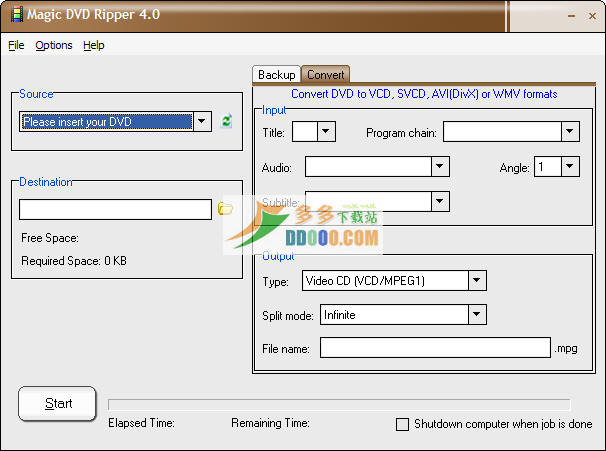This screenshot has height=451, width=606.
Task: Open the Help menu
Action: (x=94, y=45)
